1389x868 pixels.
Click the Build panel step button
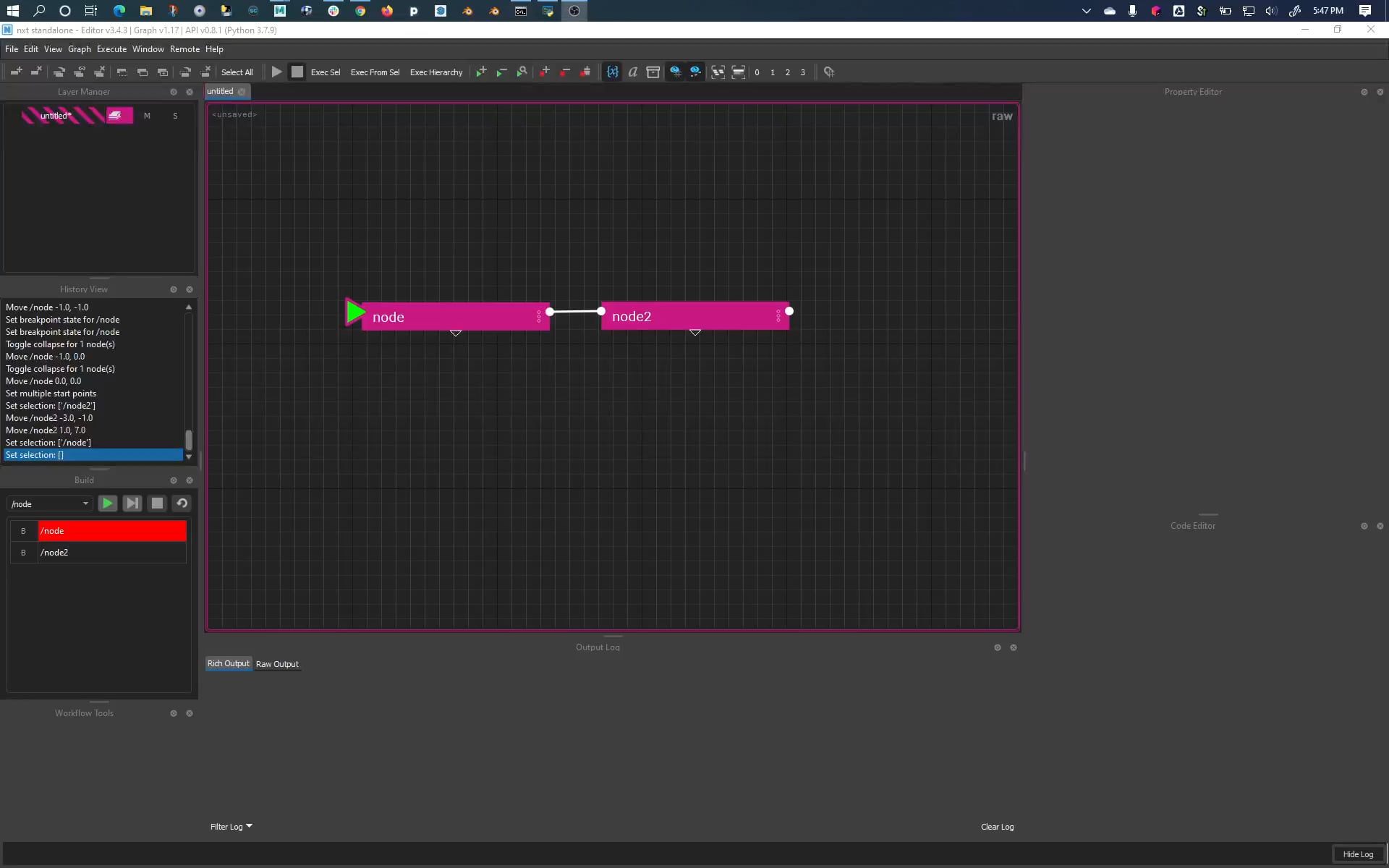coord(132,503)
